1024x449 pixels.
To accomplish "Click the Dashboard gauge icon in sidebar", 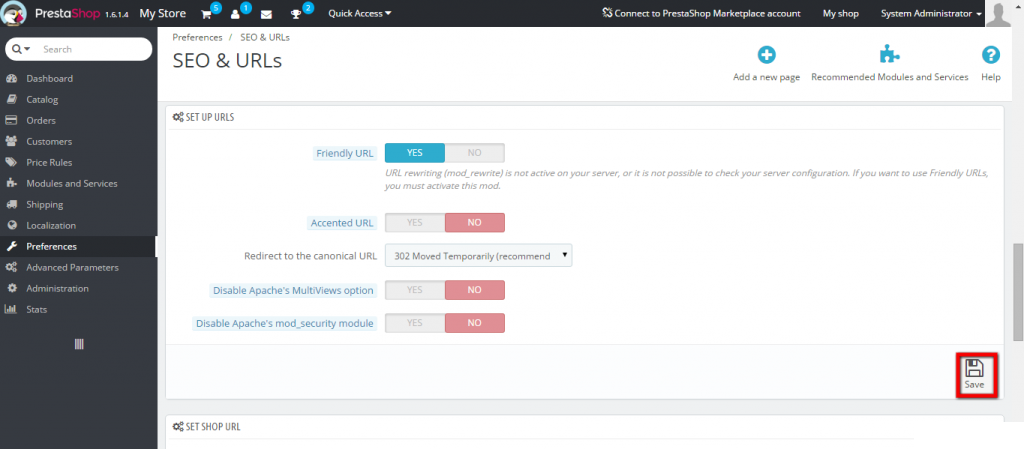I will pyautogui.click(x=11, y=78).
